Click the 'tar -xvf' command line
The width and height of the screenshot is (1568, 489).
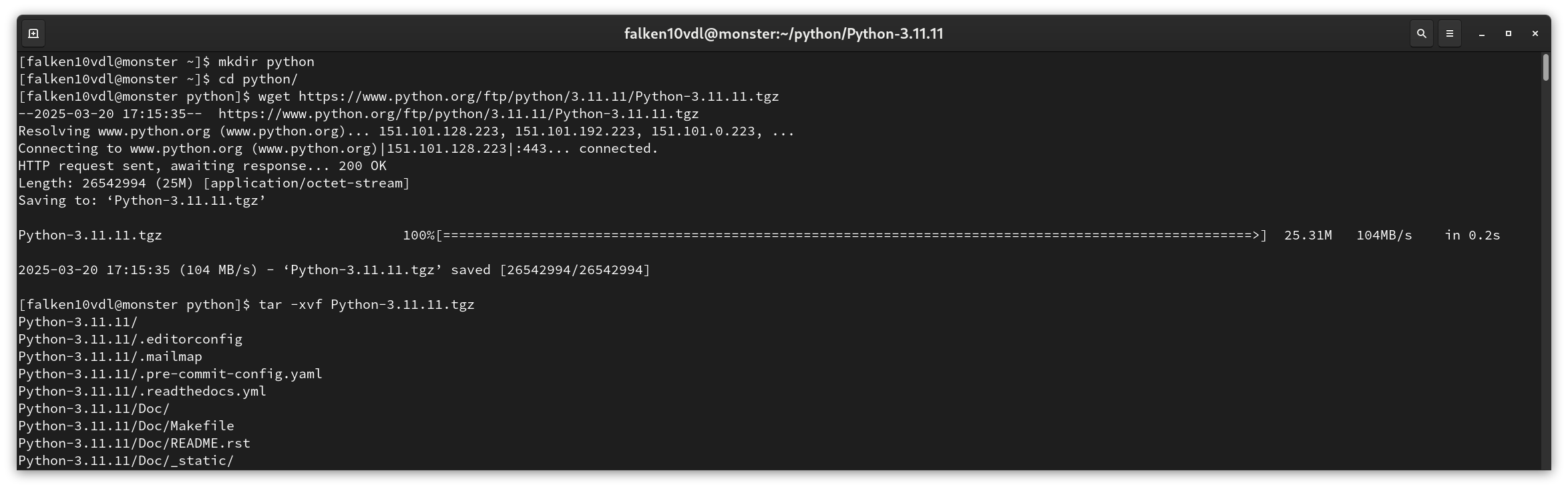coord(246,304)
